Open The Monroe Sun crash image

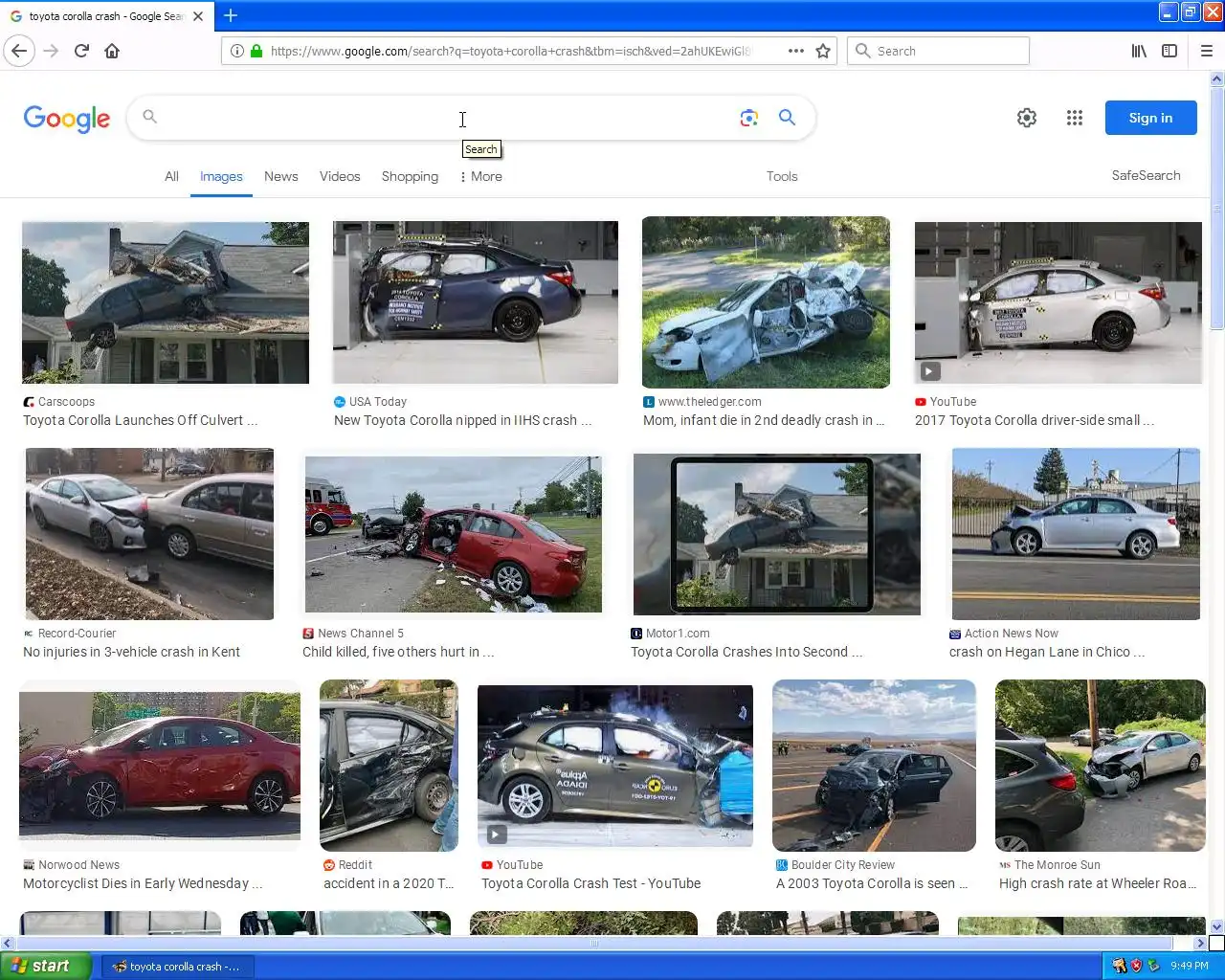click(1101, 766)
